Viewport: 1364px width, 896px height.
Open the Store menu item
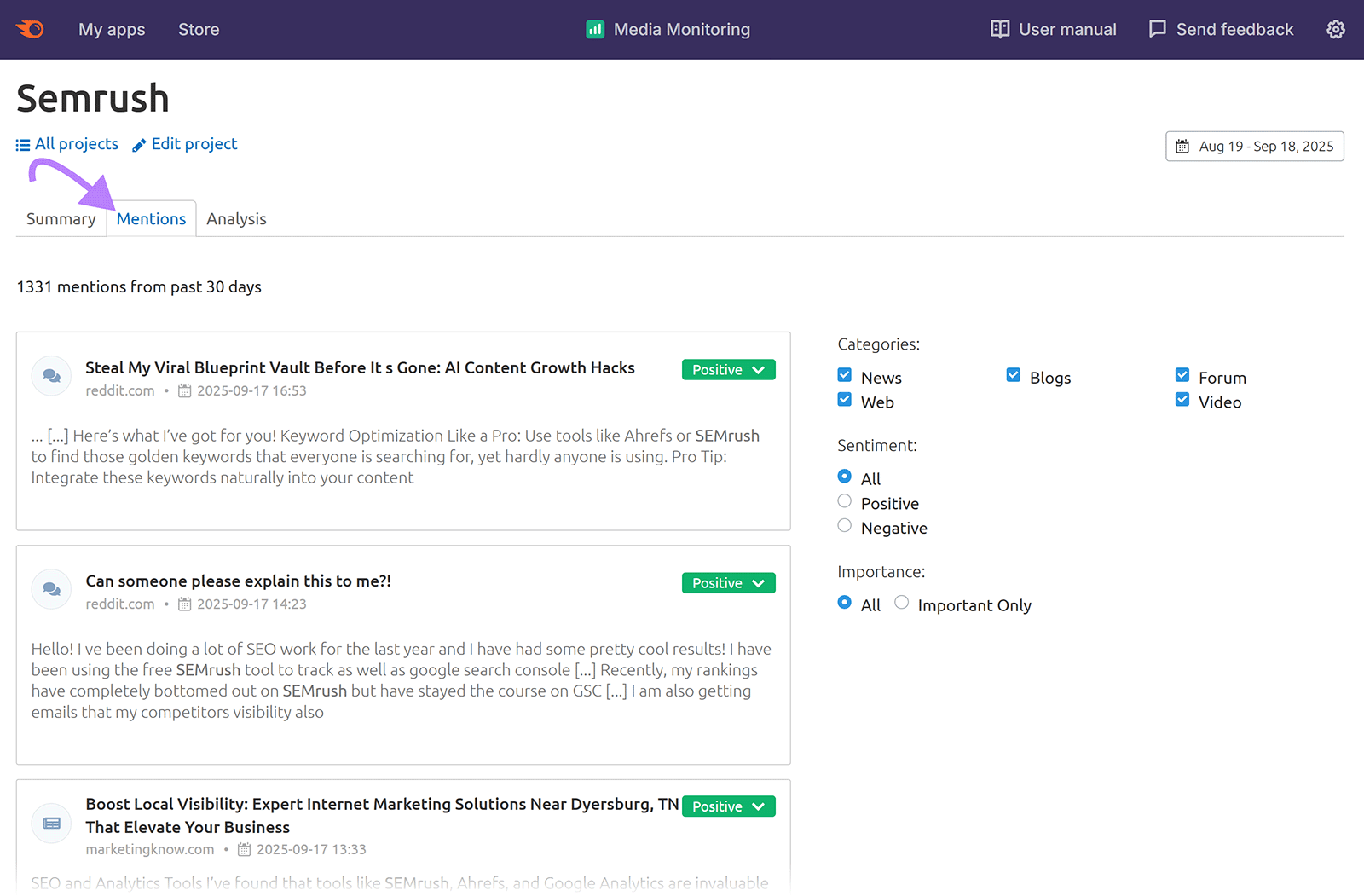[x=199, y=29]
